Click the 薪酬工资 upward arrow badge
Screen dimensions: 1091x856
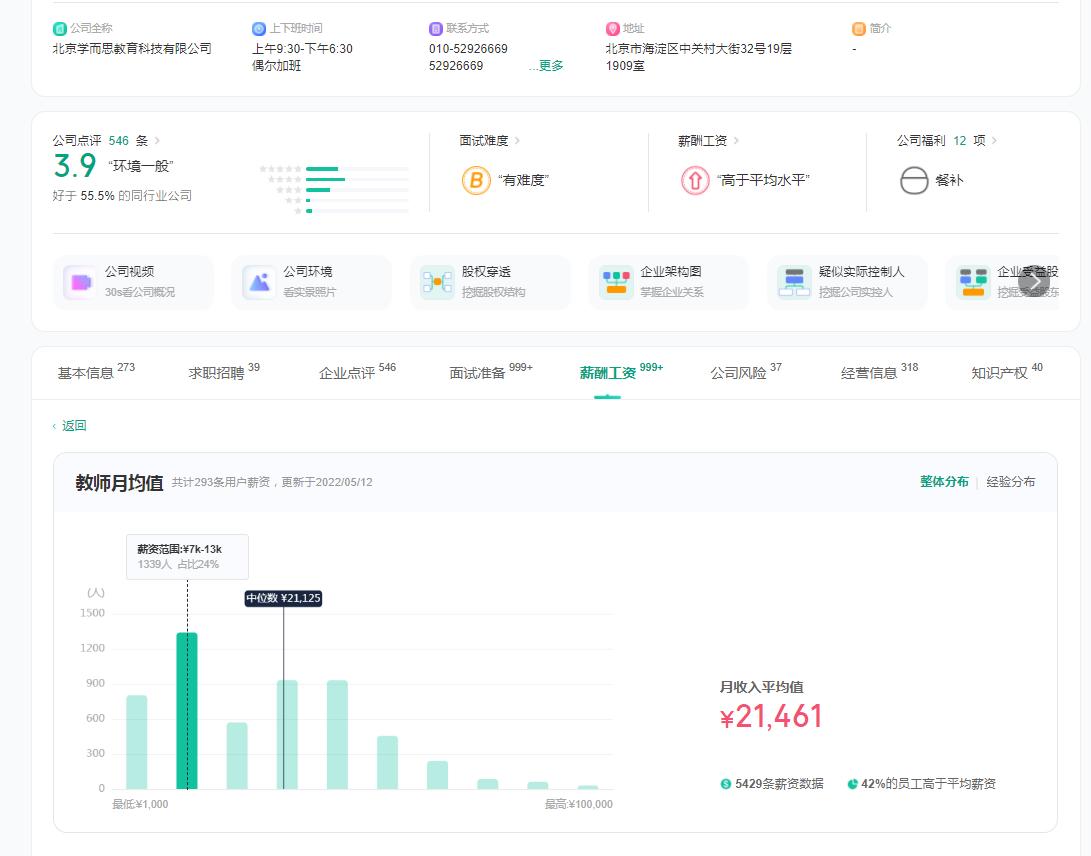tap(695, 181)
